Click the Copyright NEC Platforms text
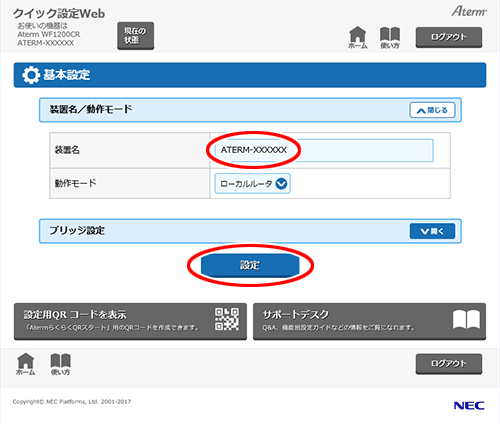Viewport: 500px width, 424px height. click(72, 402)
